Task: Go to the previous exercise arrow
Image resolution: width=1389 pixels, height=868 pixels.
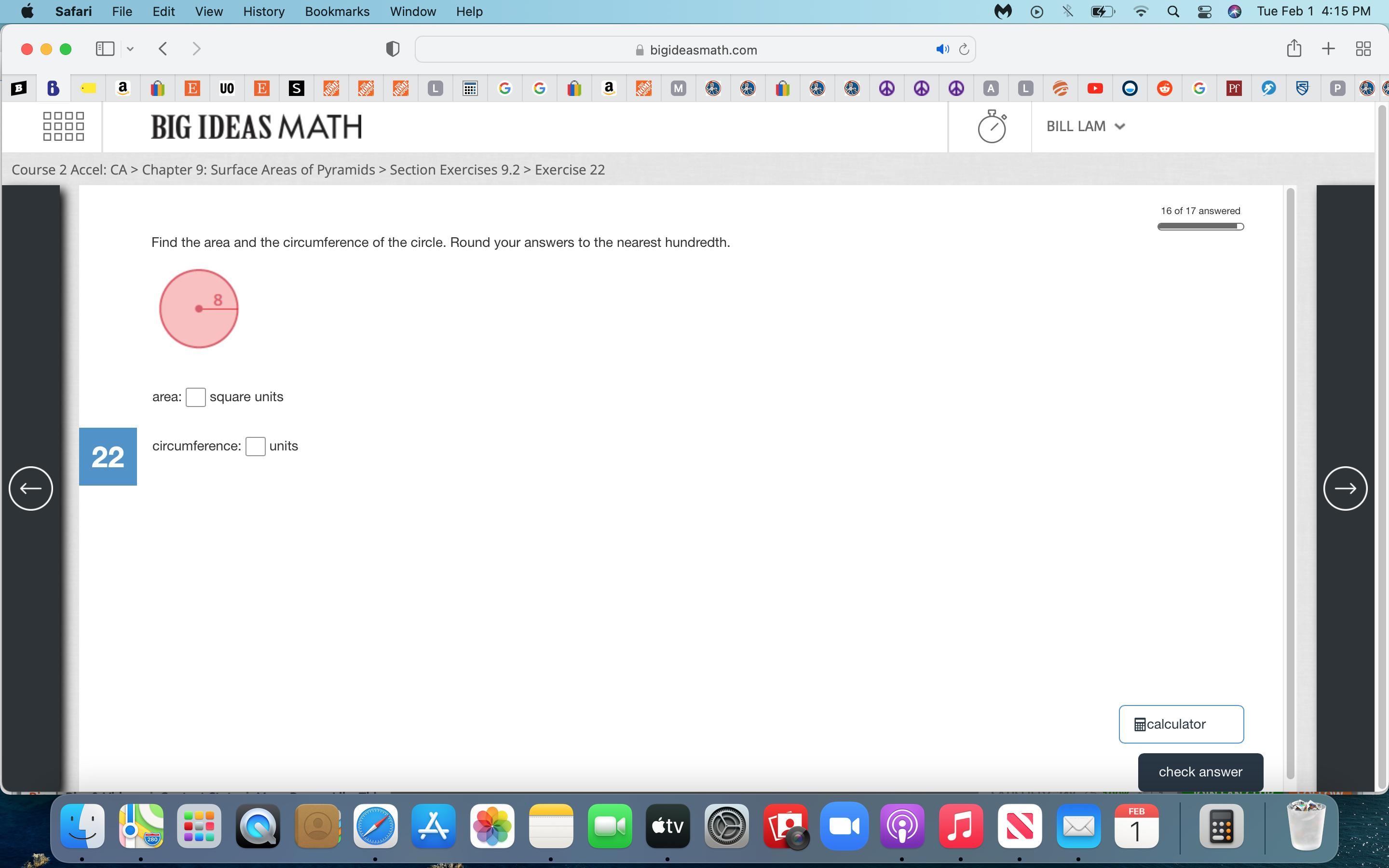Action: [x=31, y=488]
